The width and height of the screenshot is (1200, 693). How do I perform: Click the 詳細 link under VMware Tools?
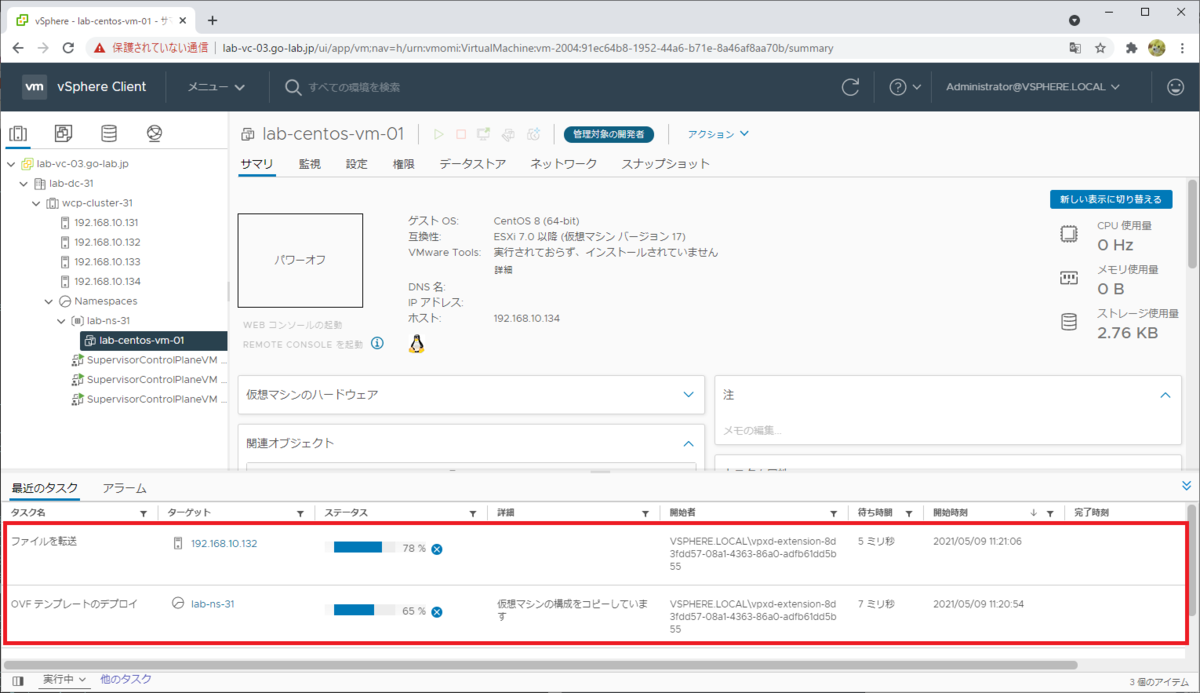coord(503,270)
